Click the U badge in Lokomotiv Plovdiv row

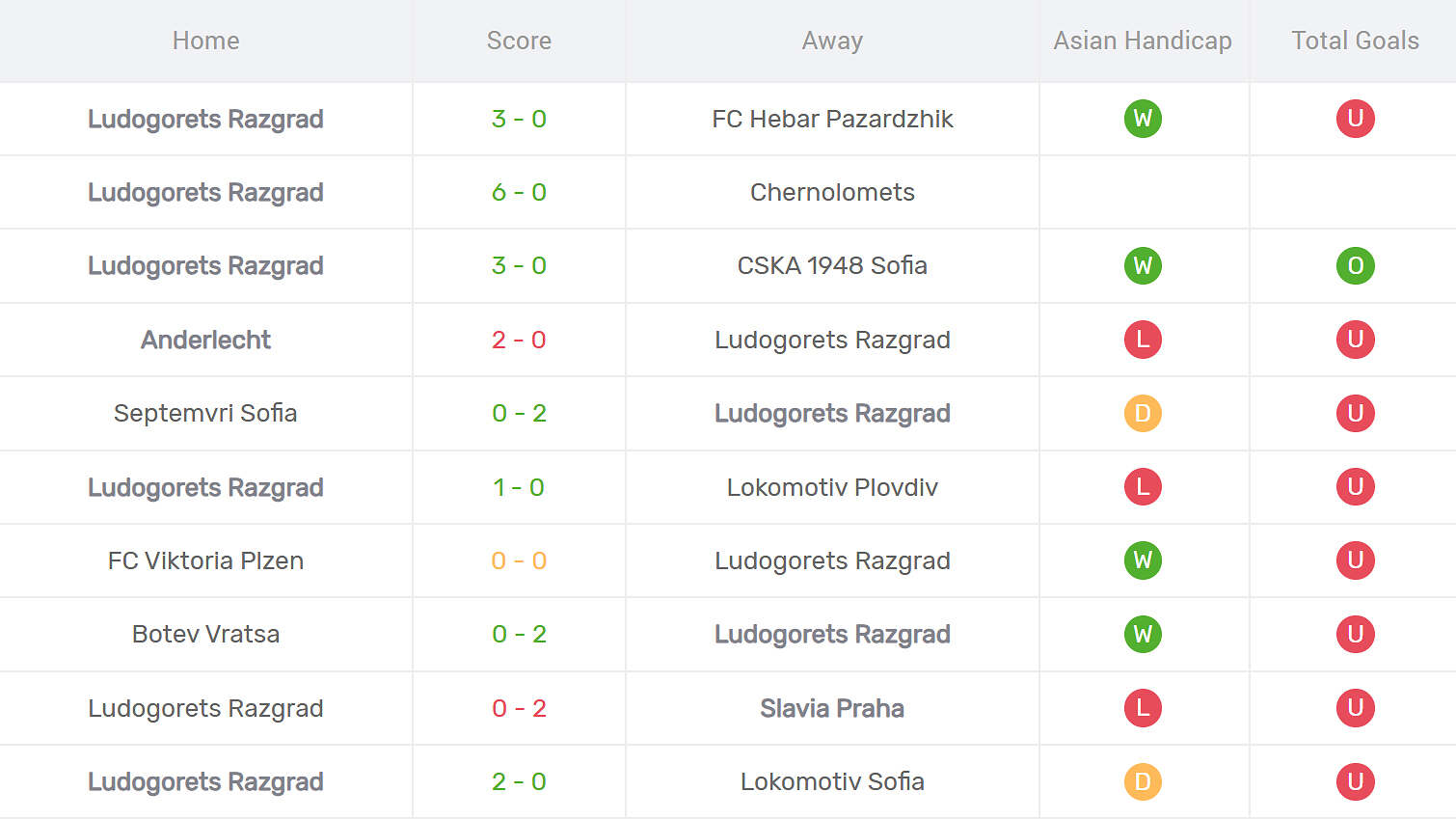click(1355, 487)
